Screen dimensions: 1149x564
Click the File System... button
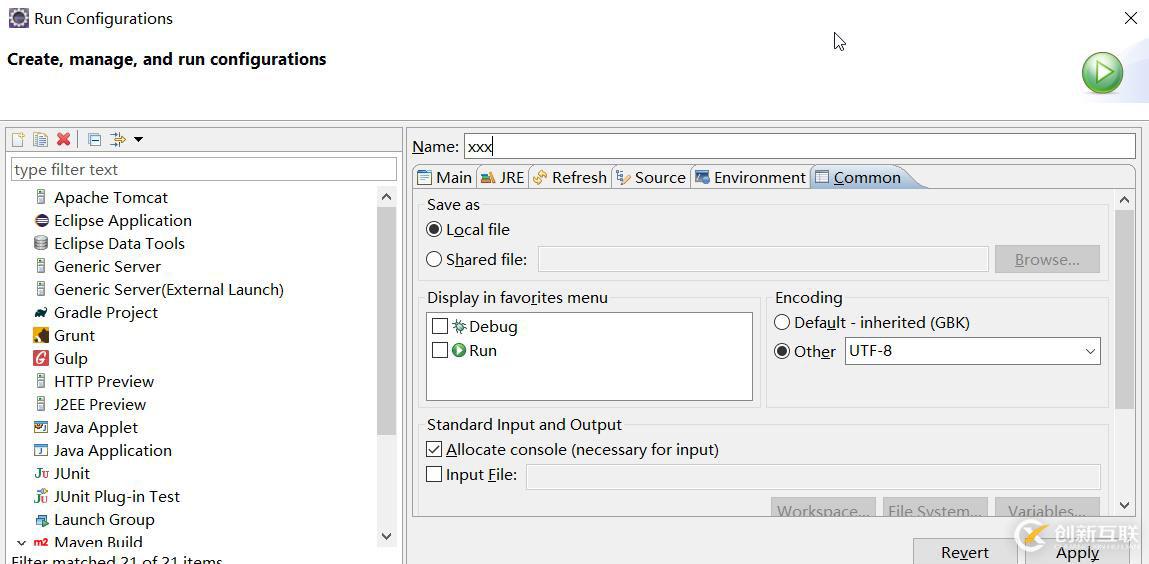point(935,509)
